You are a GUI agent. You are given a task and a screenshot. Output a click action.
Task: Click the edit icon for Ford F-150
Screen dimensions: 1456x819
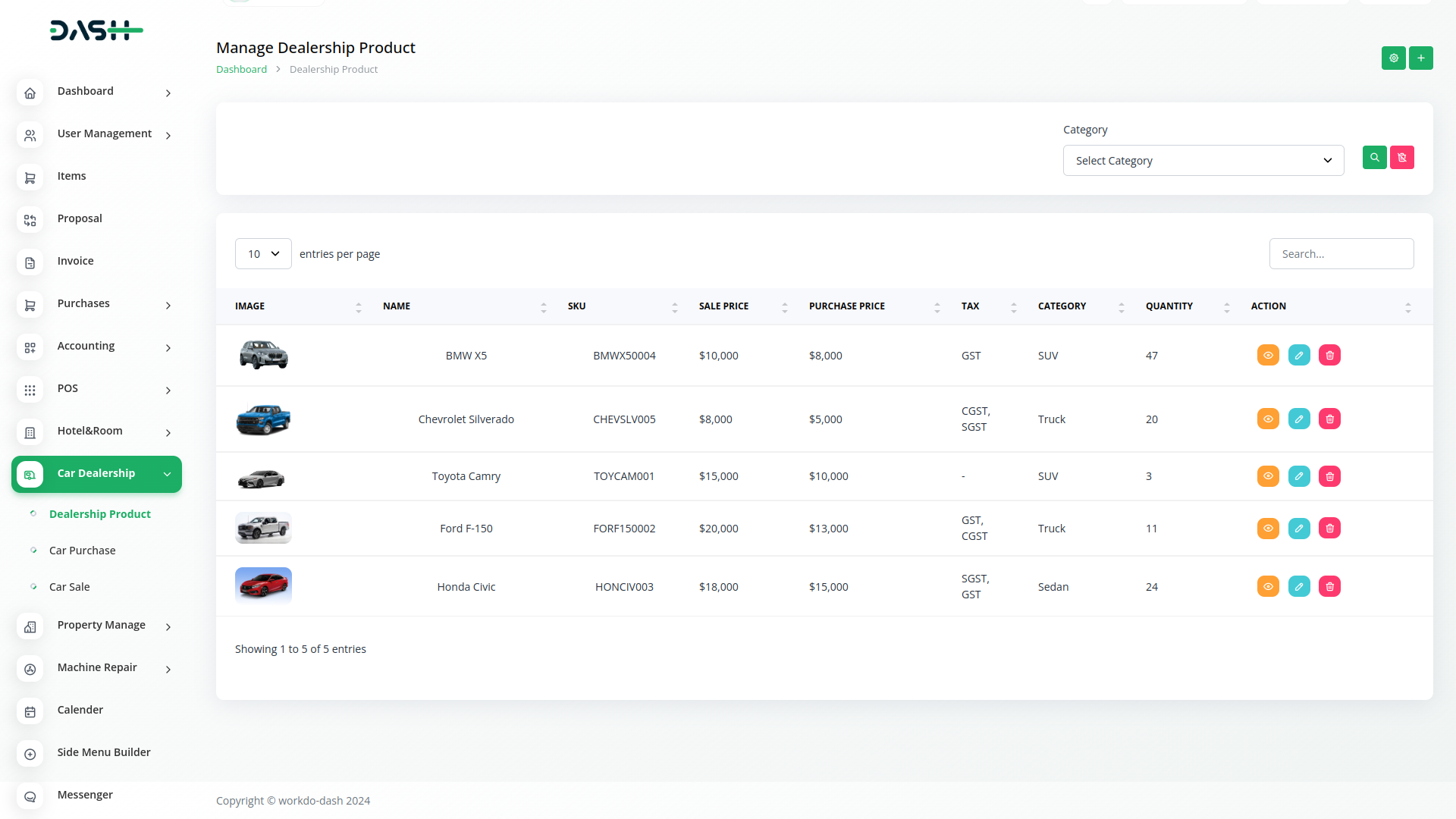point(1298,529)
